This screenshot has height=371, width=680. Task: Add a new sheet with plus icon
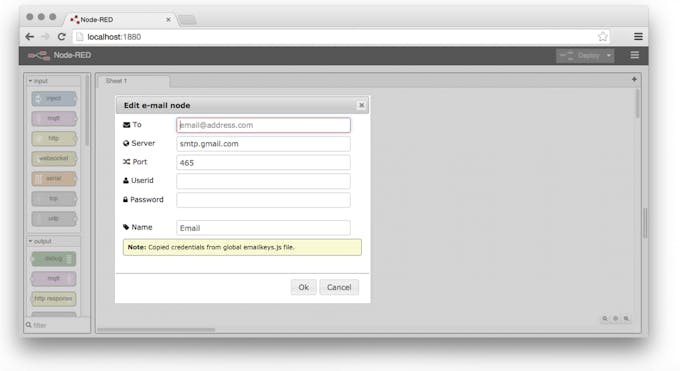tap(634, 79)
